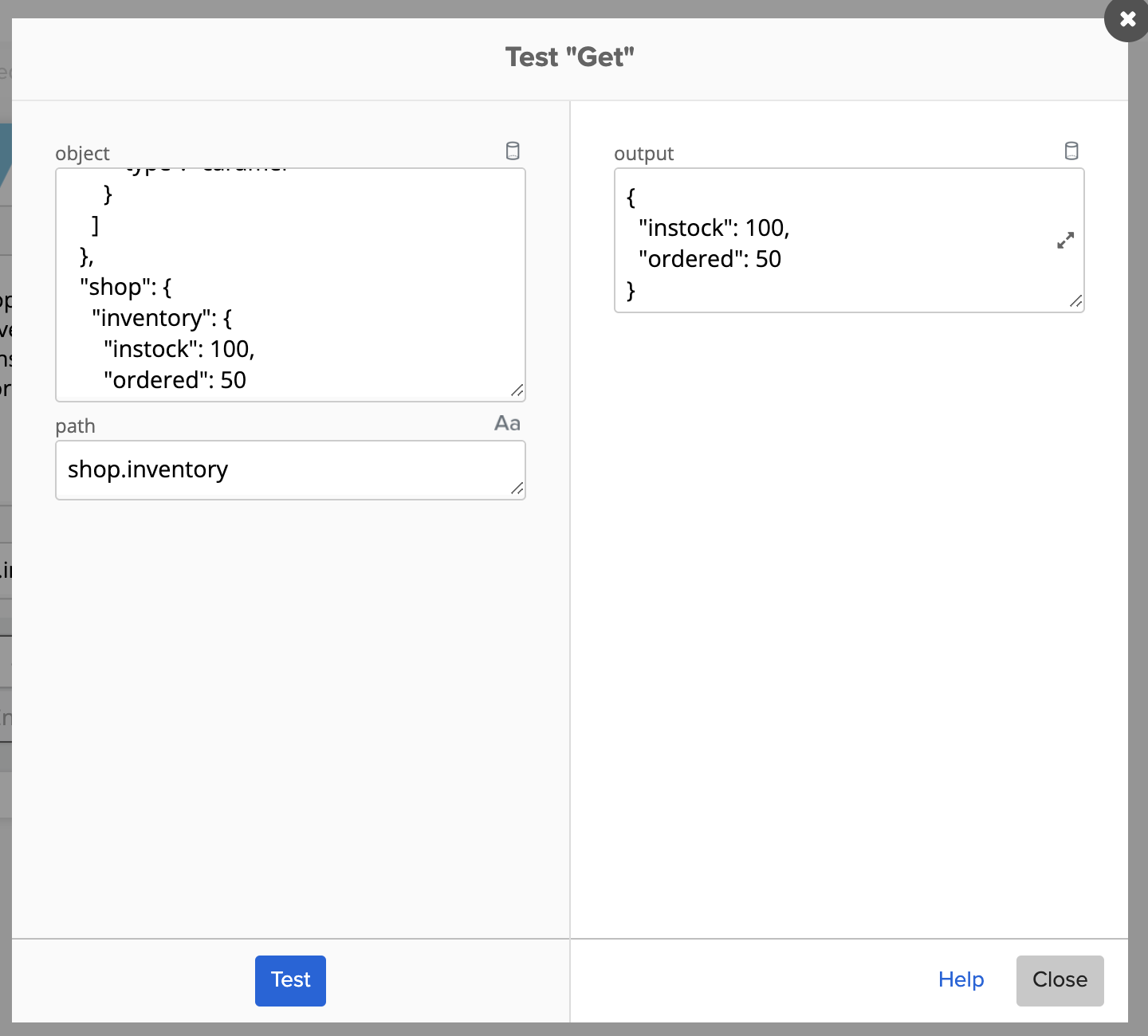Click the output label above the result panel
Image resolution: width=1148 pixels, height=1036 pixels.
(644, 153)
